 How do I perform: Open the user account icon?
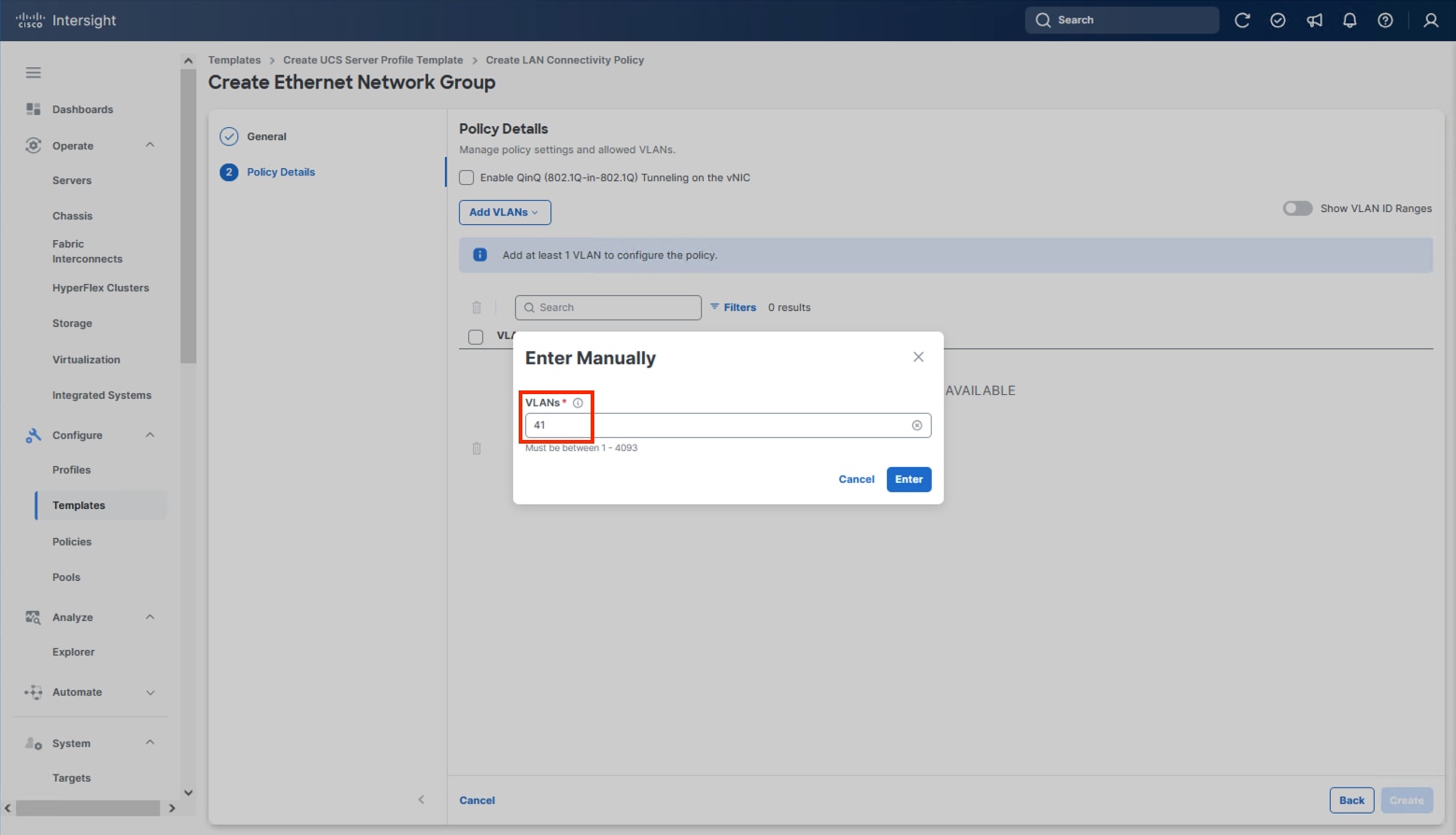click(1431, 20)
